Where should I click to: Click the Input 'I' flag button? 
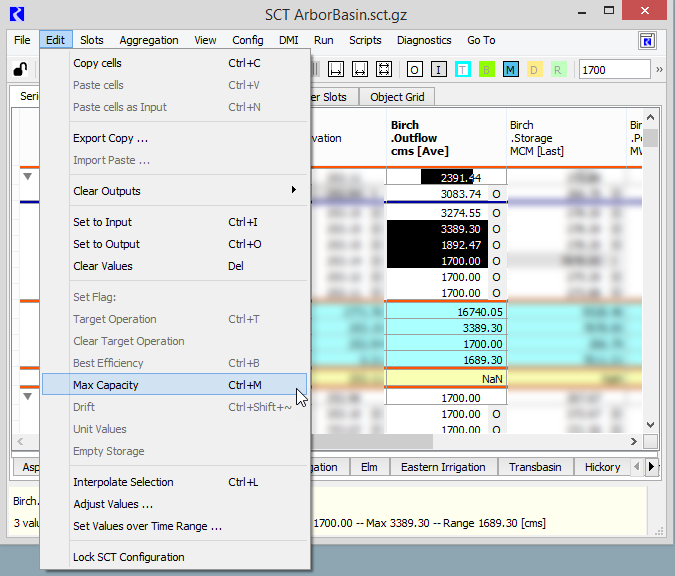pos(439,70)
